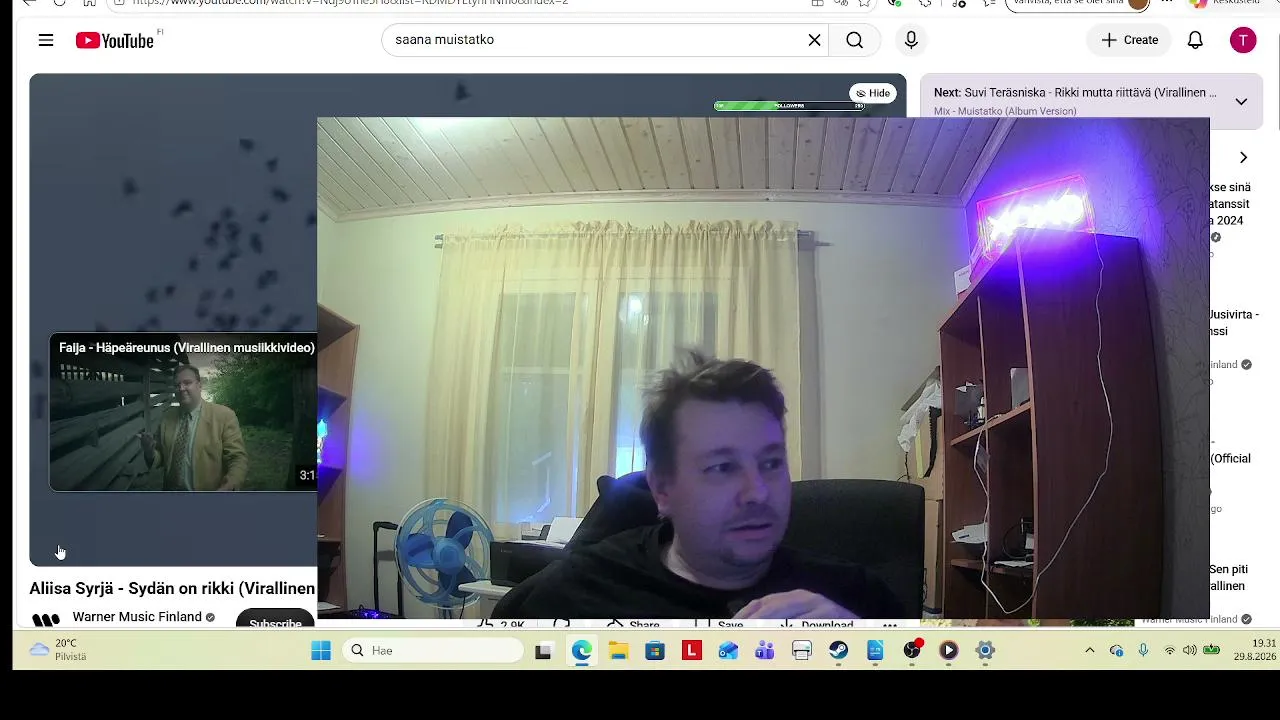1280x720 pixels.
Task: Open Task View on the taskbar
Action: coord(543,651)
